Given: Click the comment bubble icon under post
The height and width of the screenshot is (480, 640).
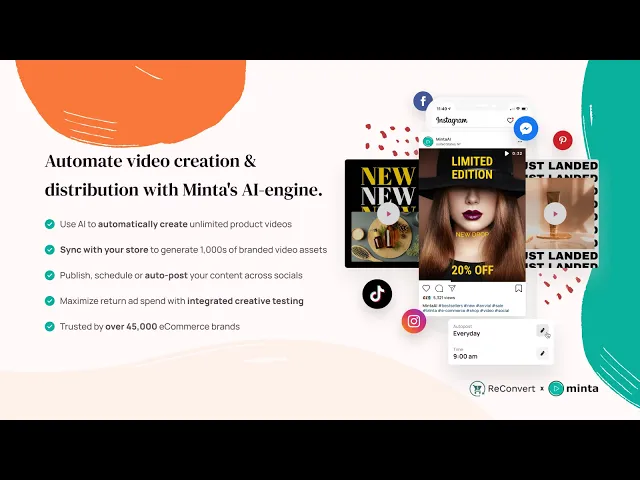Looking at the screenshot, I should tap(439, 288).
